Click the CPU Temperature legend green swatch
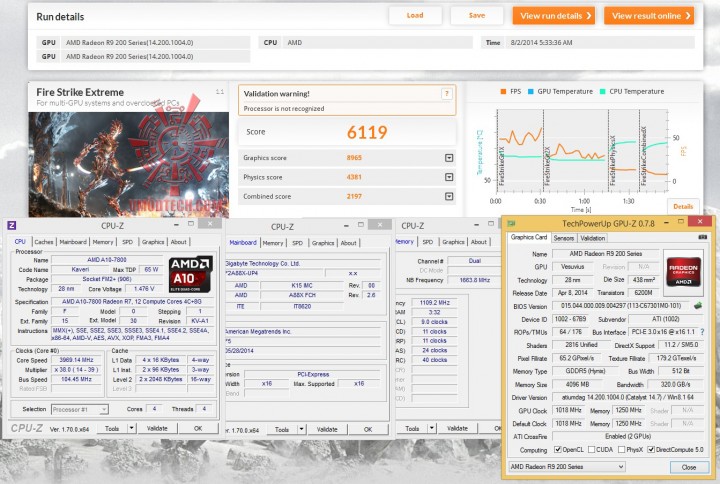This screenshot has width=720, height=484. coord(602,91)
